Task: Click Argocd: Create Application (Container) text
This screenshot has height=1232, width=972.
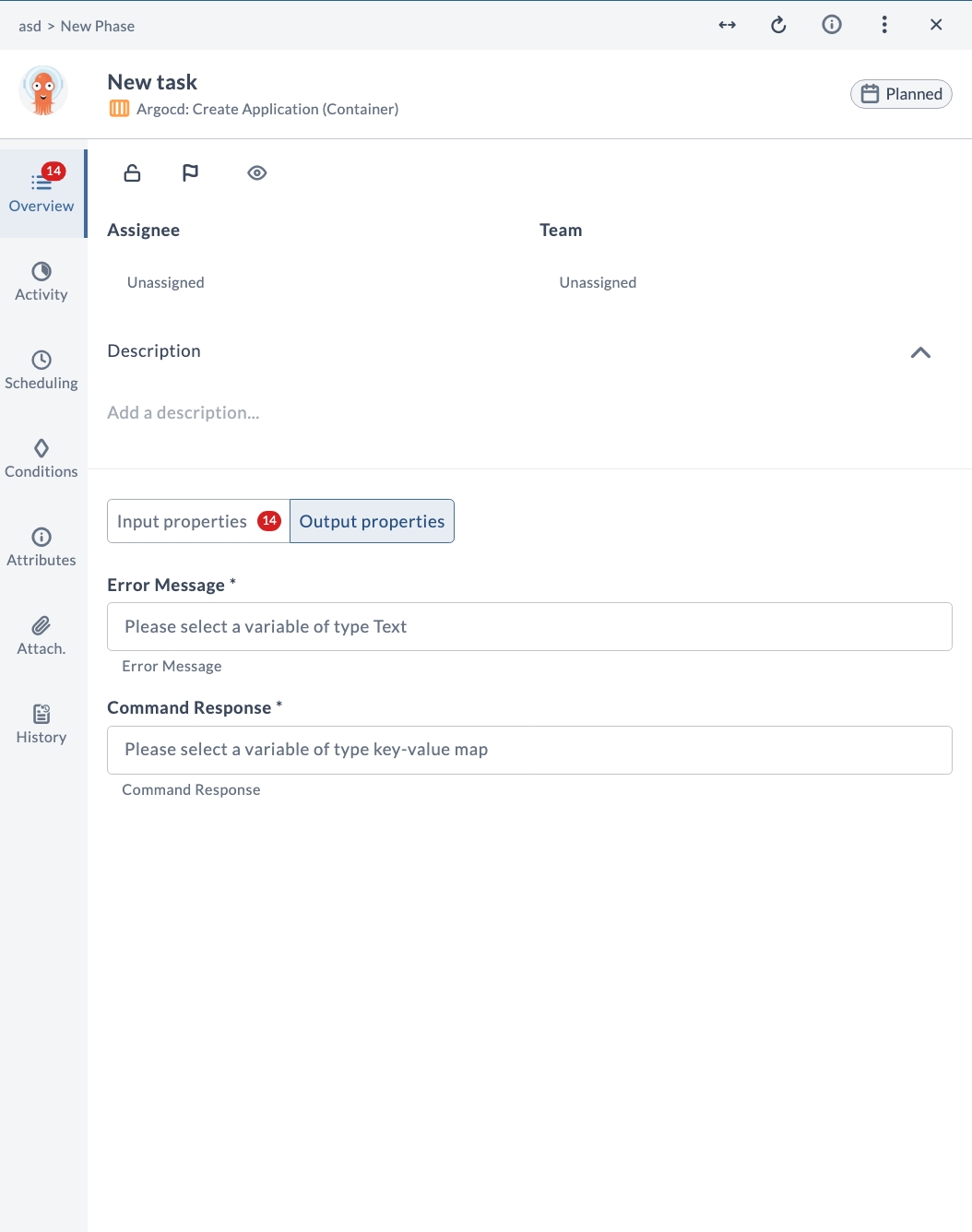Action: pos(267,109)
